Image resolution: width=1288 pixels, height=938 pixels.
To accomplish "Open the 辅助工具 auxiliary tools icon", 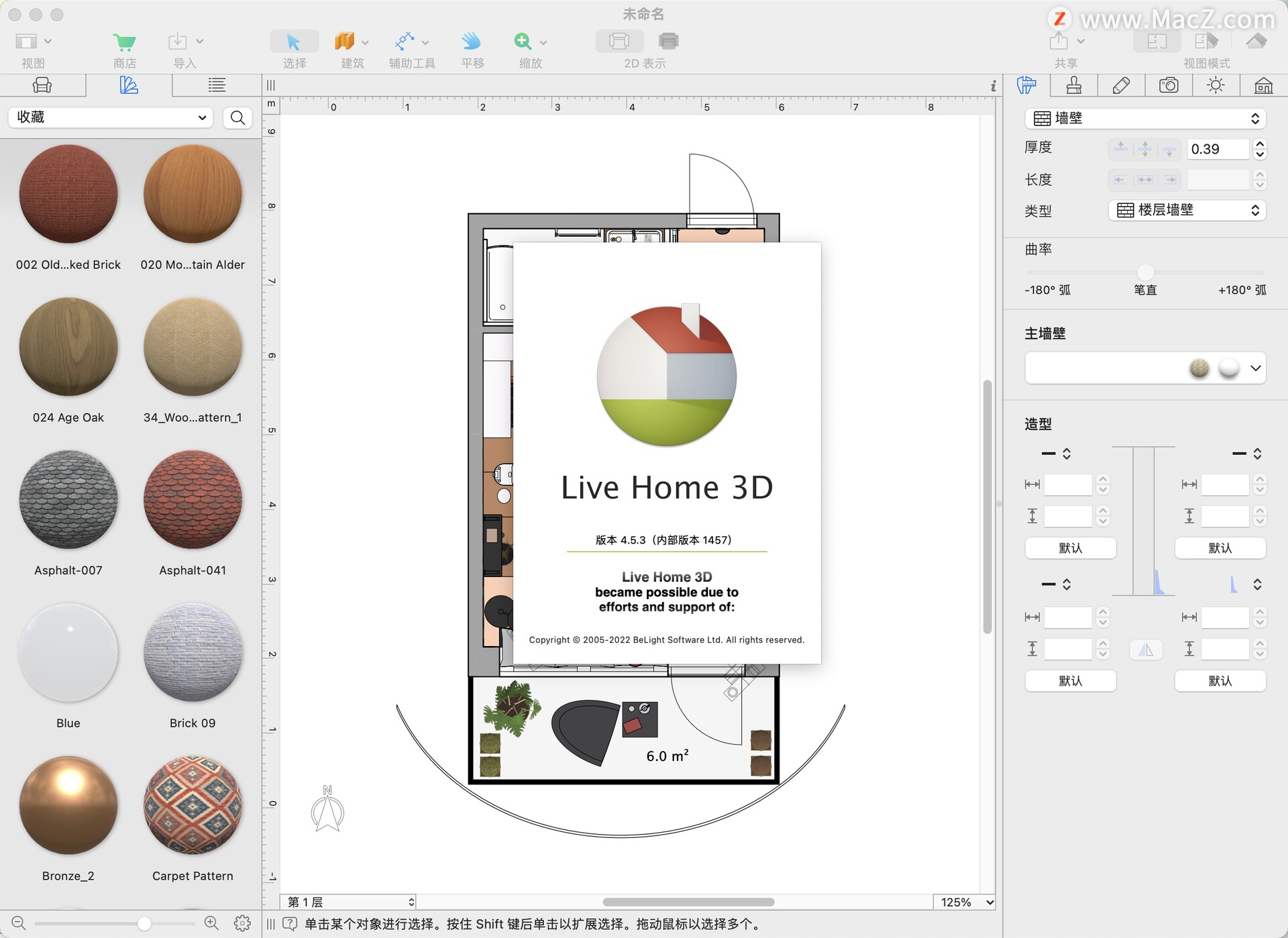I will [x=405, y=42].
